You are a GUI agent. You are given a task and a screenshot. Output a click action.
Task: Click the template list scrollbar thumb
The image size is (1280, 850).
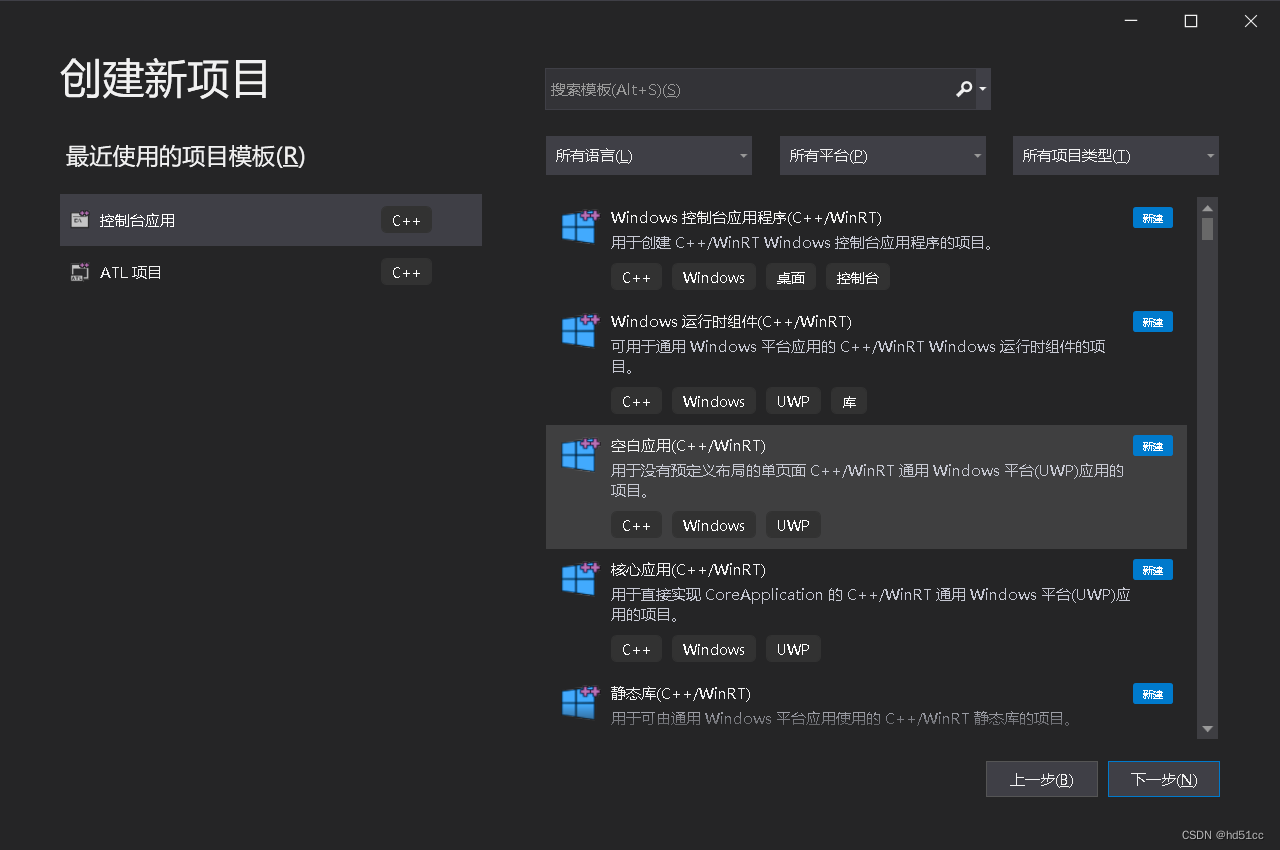[x=1207, y=229]
